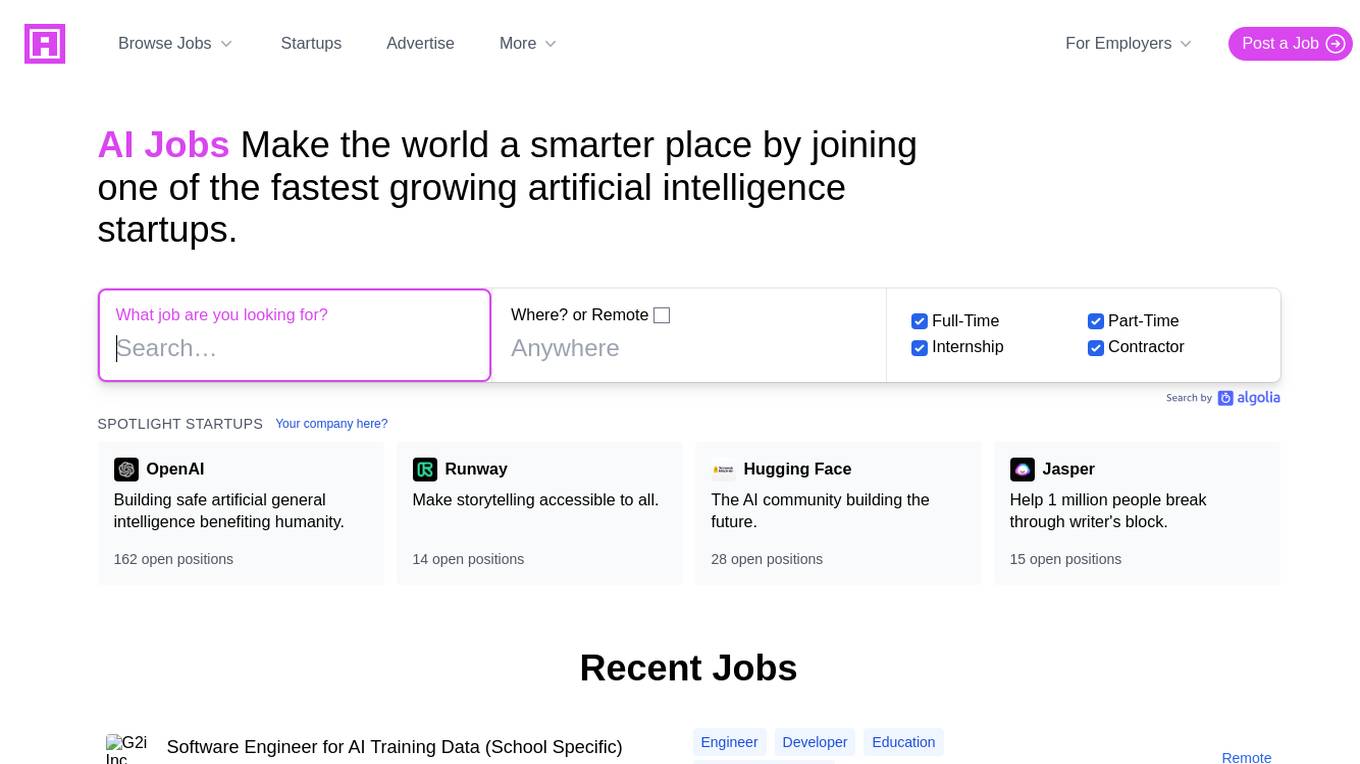
Task: Click the arrow icon in Post a Job
Action: [x=1335, y=44]
